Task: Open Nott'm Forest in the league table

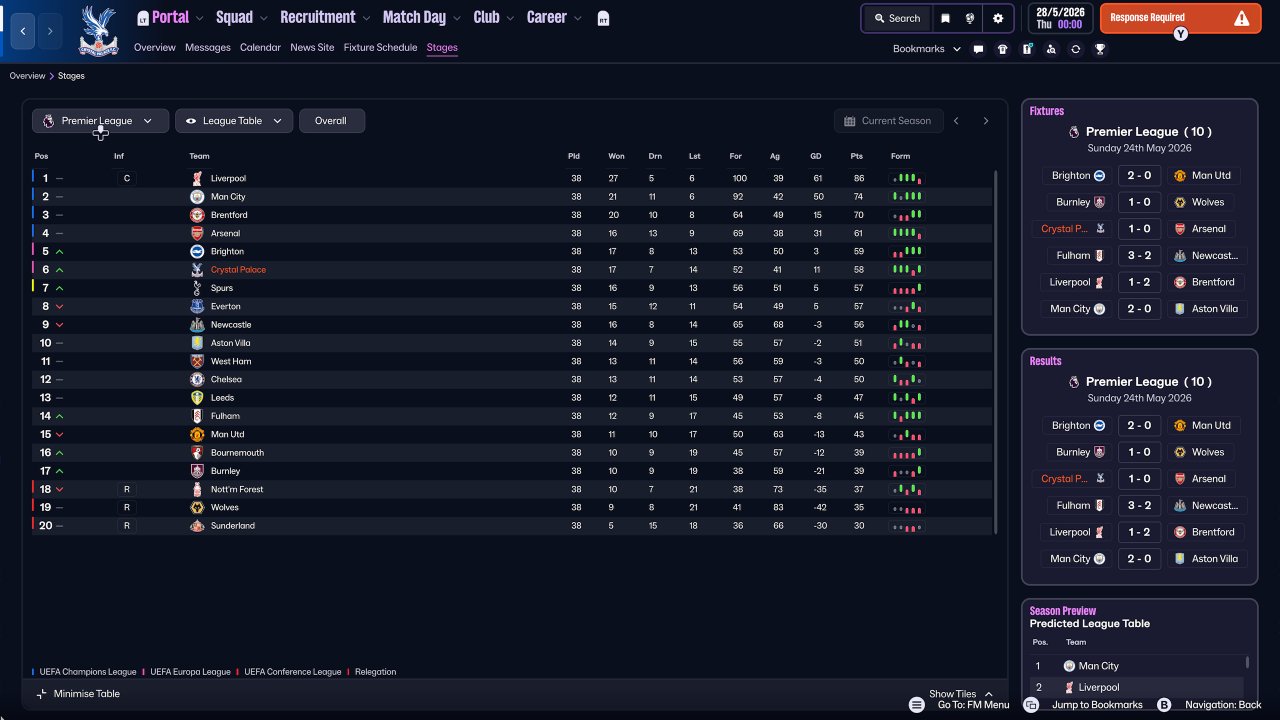Action: coord(237,490)
